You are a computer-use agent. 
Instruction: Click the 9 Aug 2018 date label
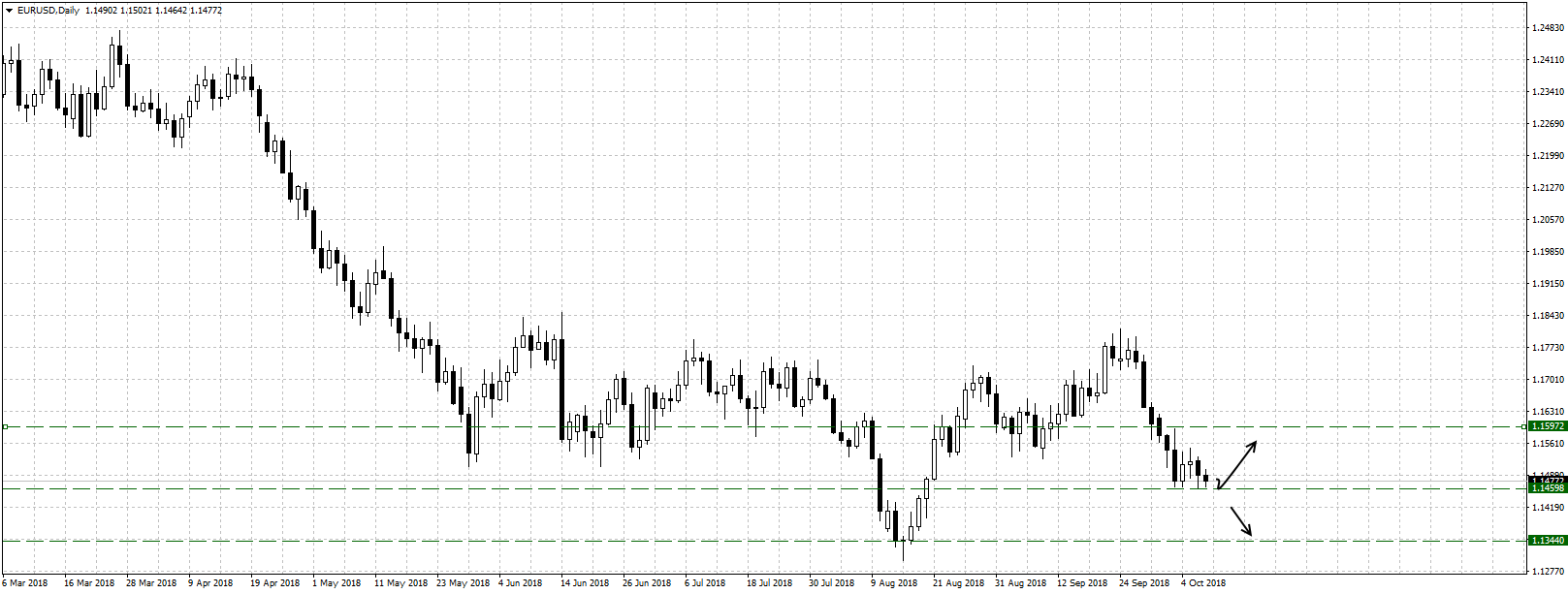(893, 583)
